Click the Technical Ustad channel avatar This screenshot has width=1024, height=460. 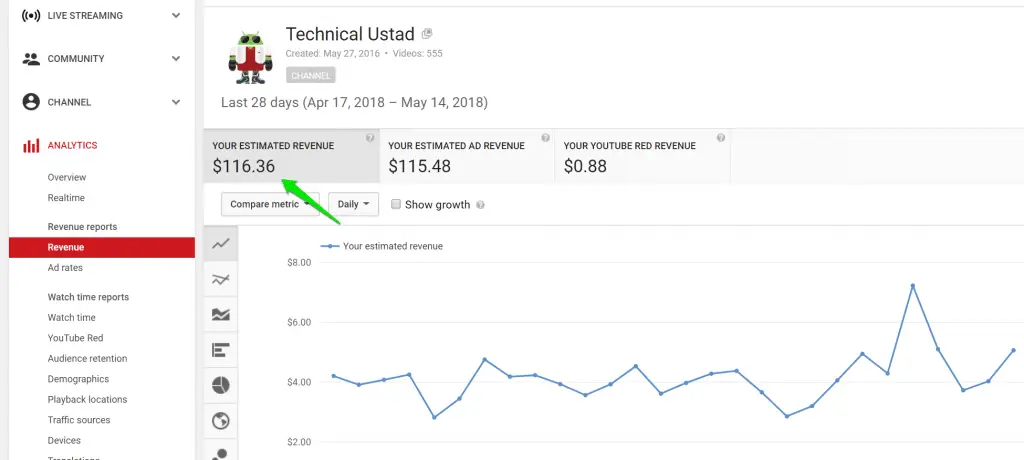click(249, 57)
